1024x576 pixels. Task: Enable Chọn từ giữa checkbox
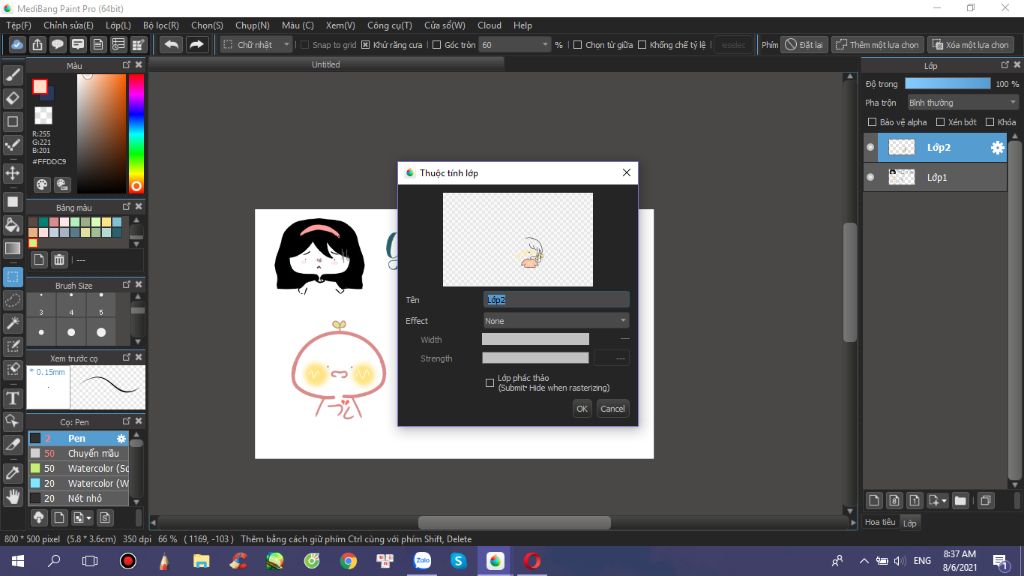577,45
